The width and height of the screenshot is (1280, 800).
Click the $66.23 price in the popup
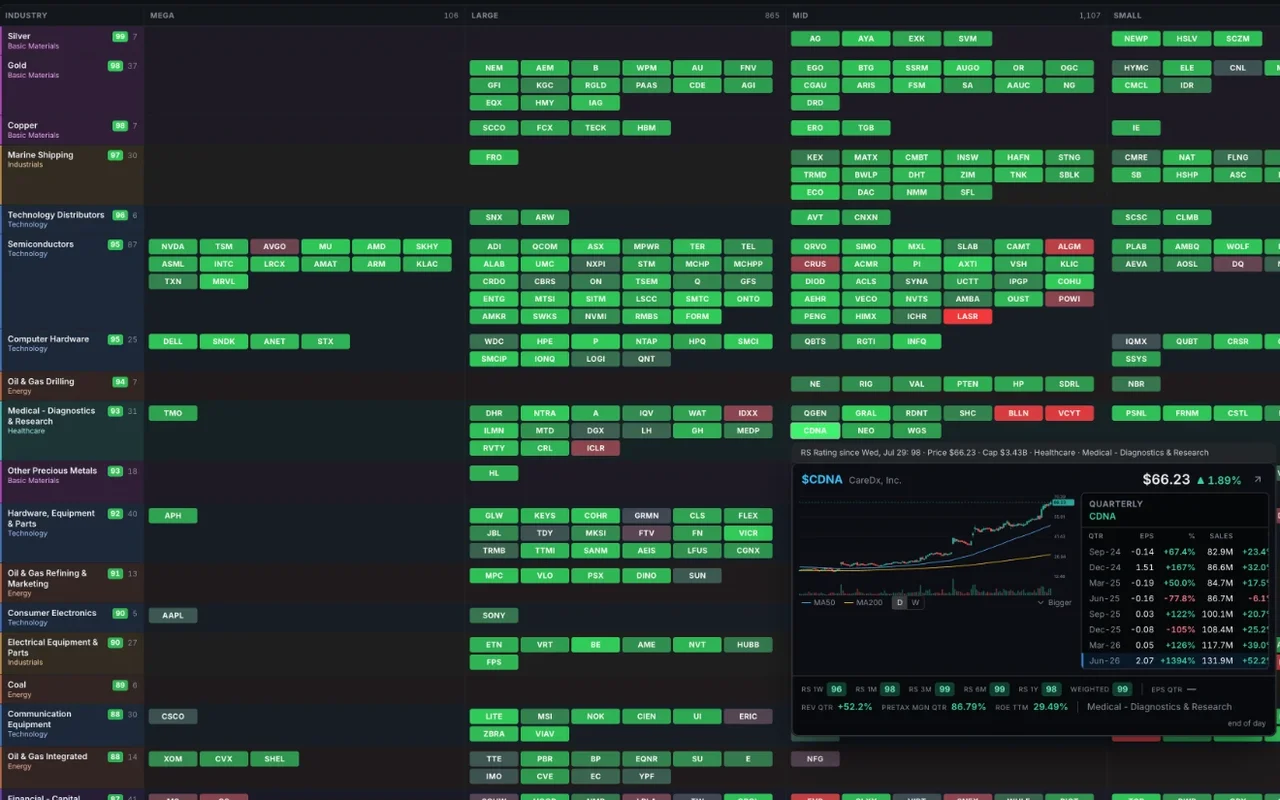click(x=1166, y=480)
